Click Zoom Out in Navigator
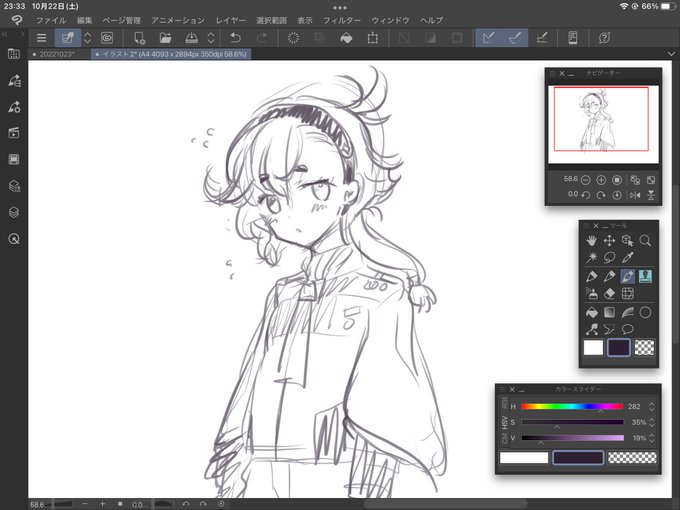The width and height of the screenshot is (680, 510). (x=585, y=180)
